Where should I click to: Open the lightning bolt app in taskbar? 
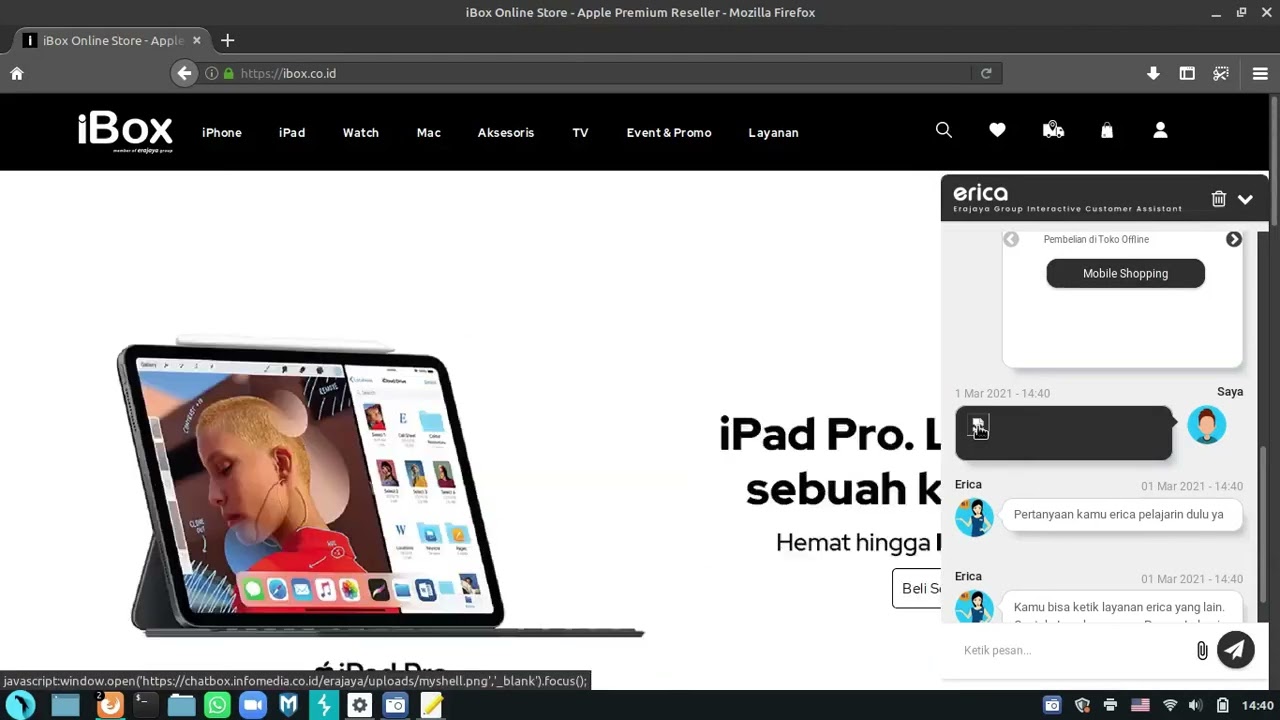324,705
